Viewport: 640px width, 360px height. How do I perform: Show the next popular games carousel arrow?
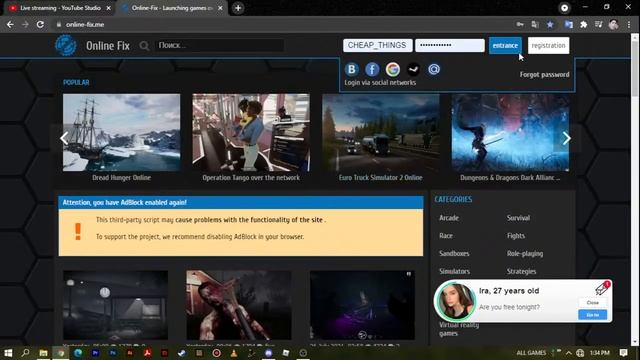coord(567,138)
